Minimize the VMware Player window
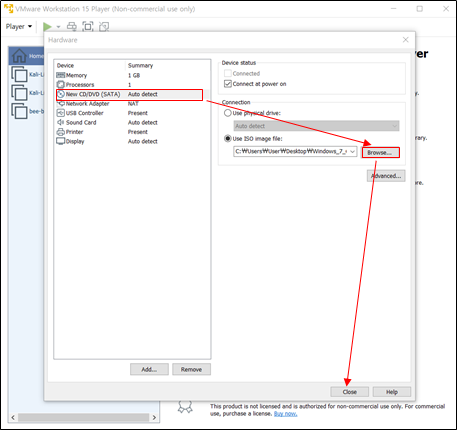Image resolution: width=457 pixels, height=430 pixels. click(x=394, y=9)
